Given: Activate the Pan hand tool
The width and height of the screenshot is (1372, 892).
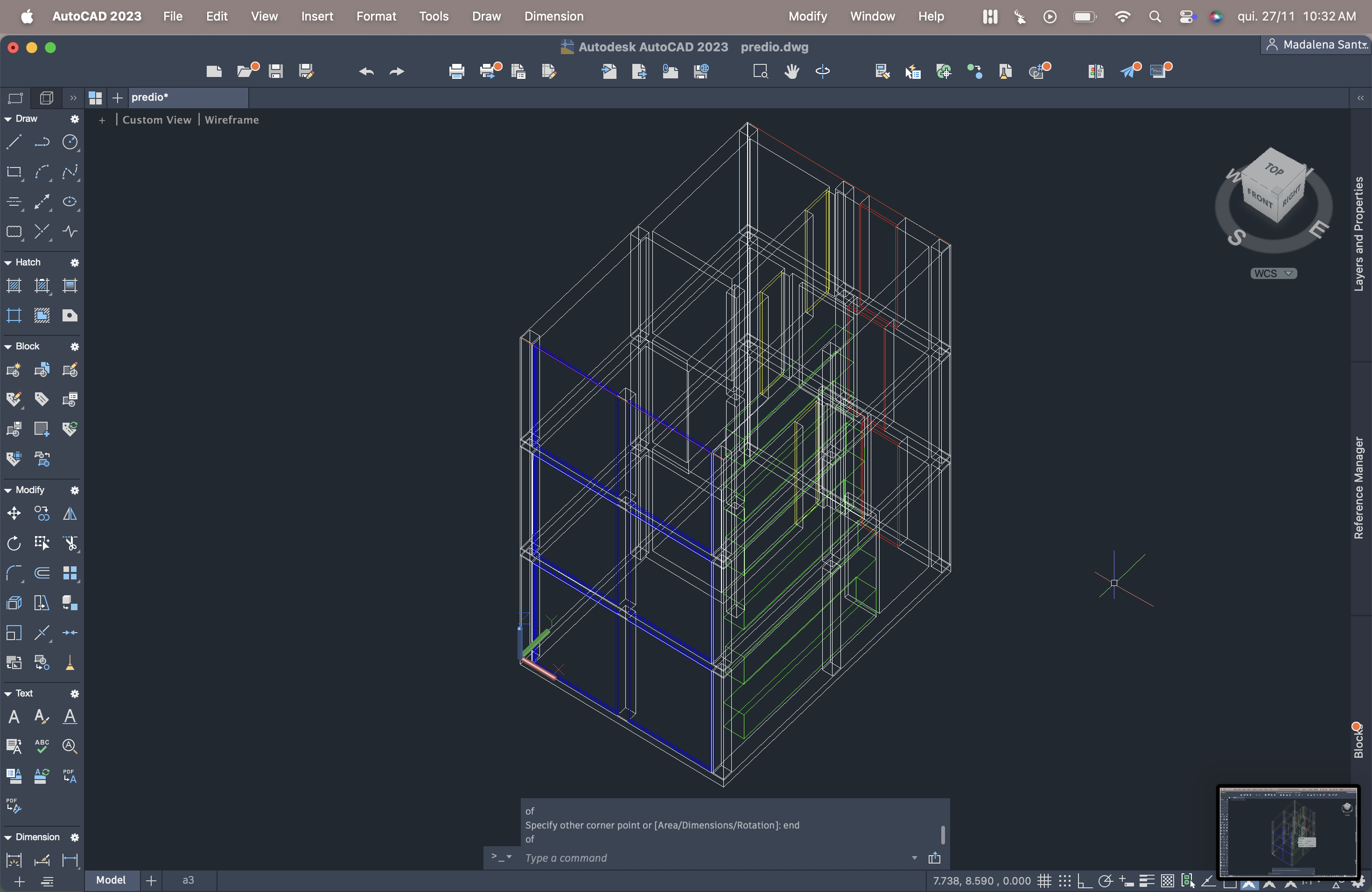Looking at the screenshot, I should click(791, 71).
